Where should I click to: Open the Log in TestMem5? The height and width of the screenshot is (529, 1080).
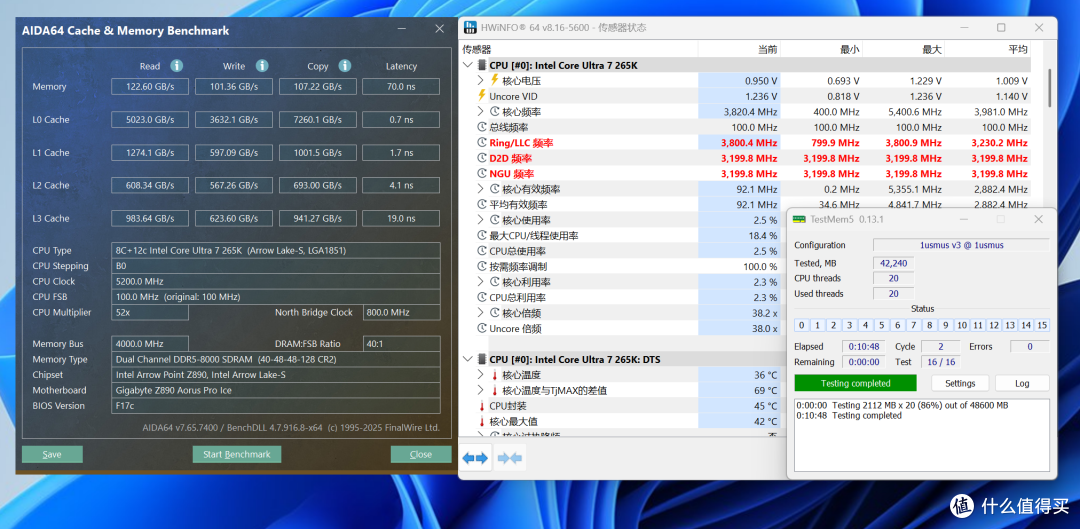tap(1021, 383)
